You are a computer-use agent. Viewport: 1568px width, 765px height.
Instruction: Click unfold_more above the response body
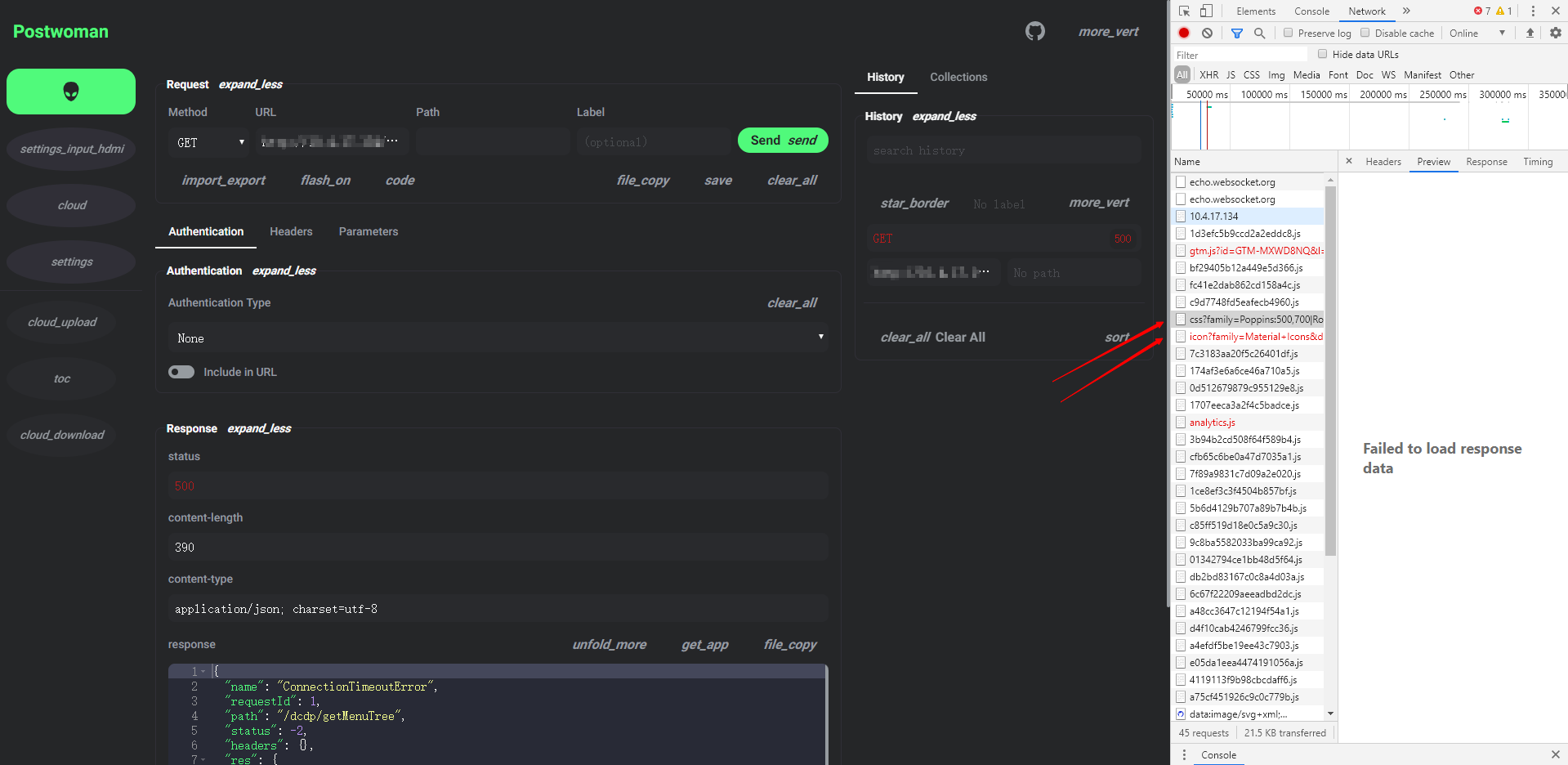click(x=610, y=645)
